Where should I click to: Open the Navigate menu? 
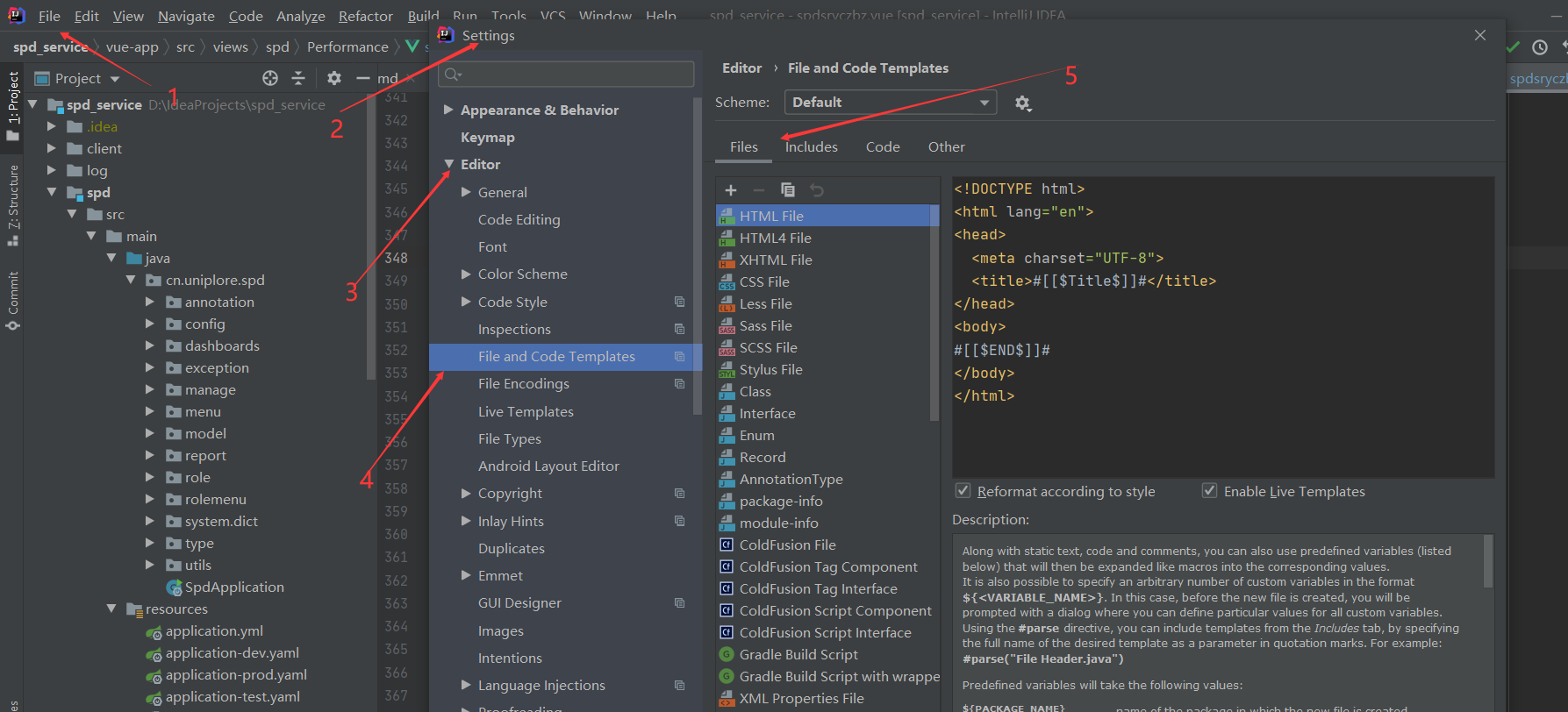point(186,16)
